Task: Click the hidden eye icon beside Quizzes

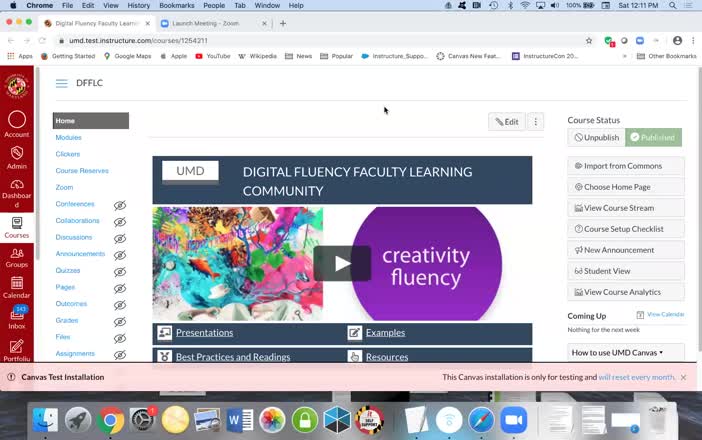Action: point(120,271)
